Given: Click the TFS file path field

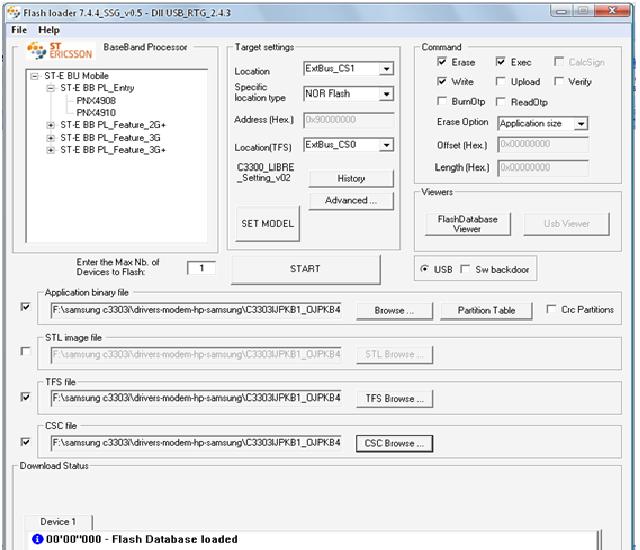Looking at the screenshot, I should pos(196,398).
